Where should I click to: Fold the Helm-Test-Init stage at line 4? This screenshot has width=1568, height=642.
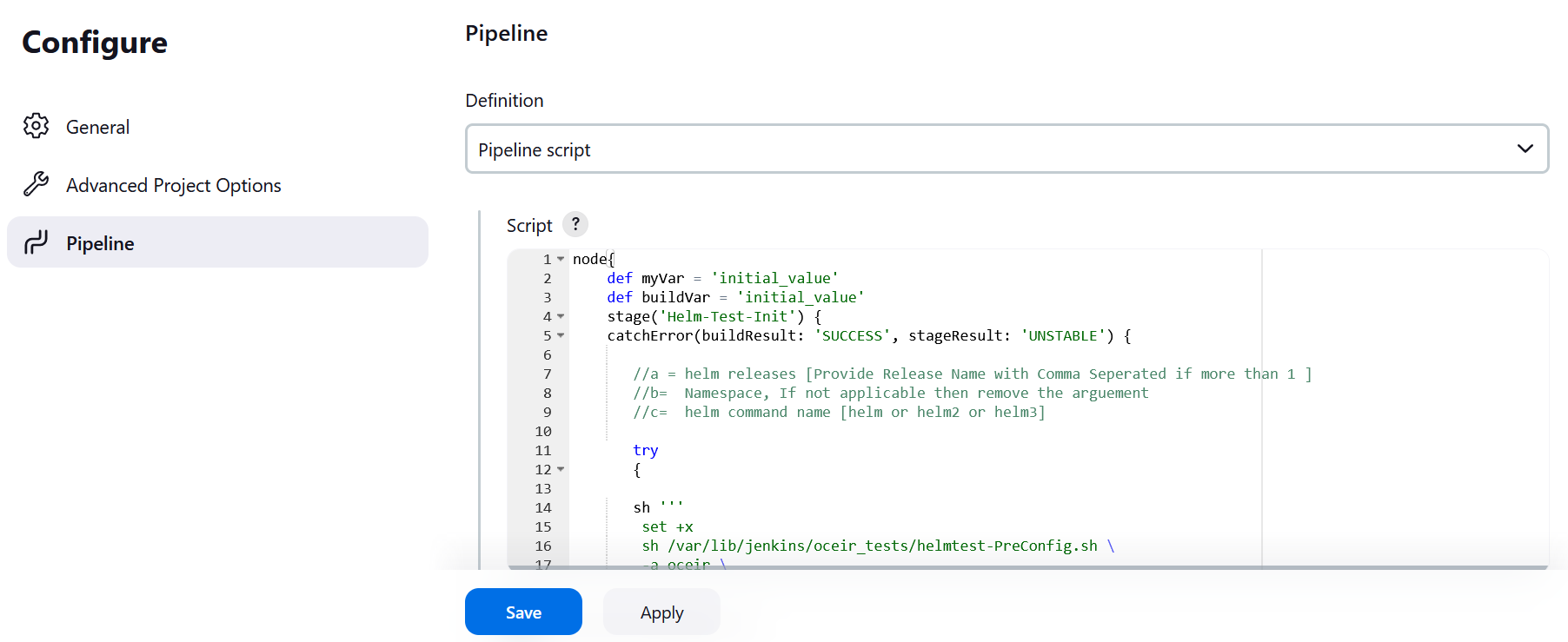(561, 316)
